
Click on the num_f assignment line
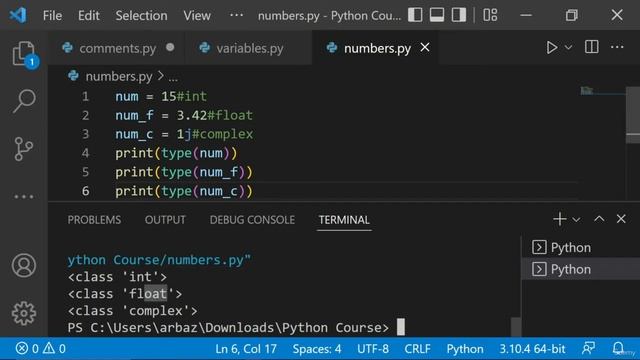coord(184,116)
